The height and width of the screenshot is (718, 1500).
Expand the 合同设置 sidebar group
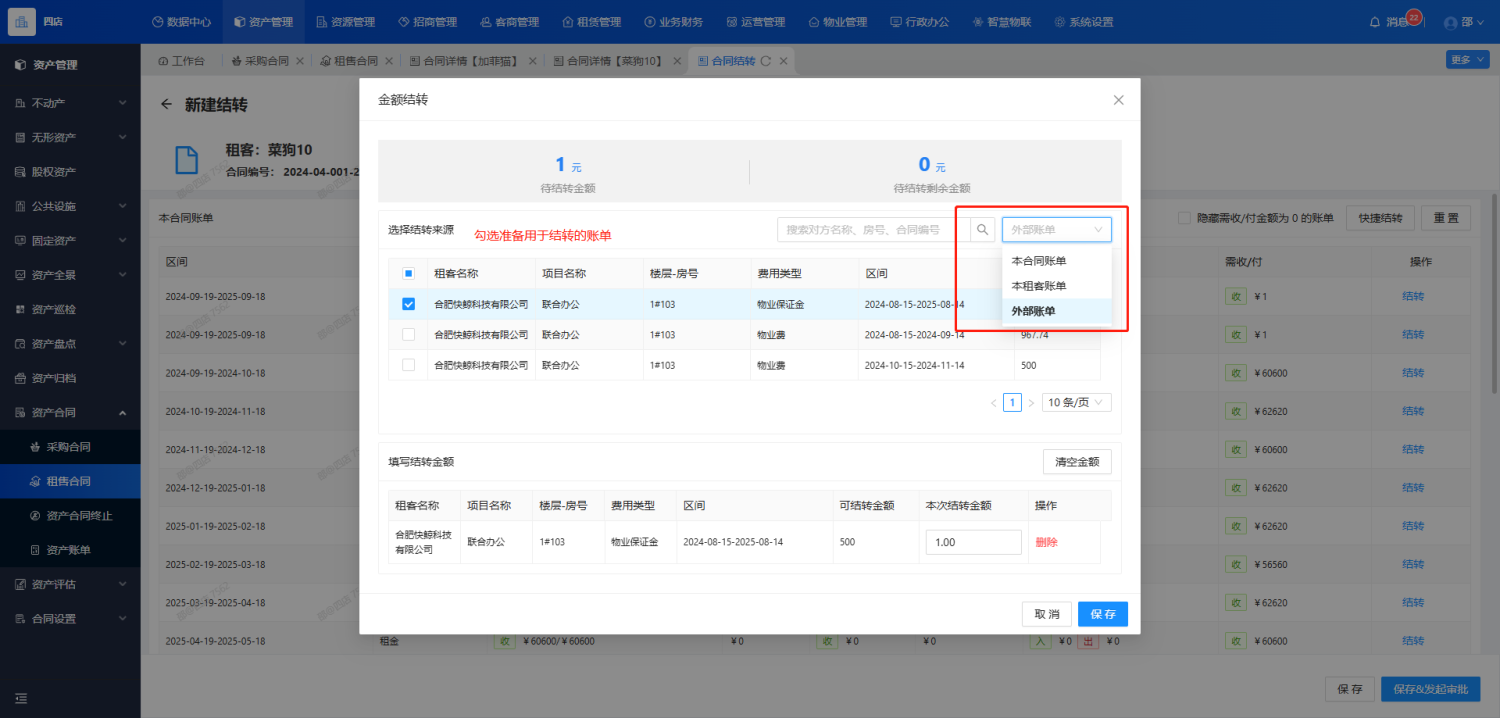(x=70, y=619)
